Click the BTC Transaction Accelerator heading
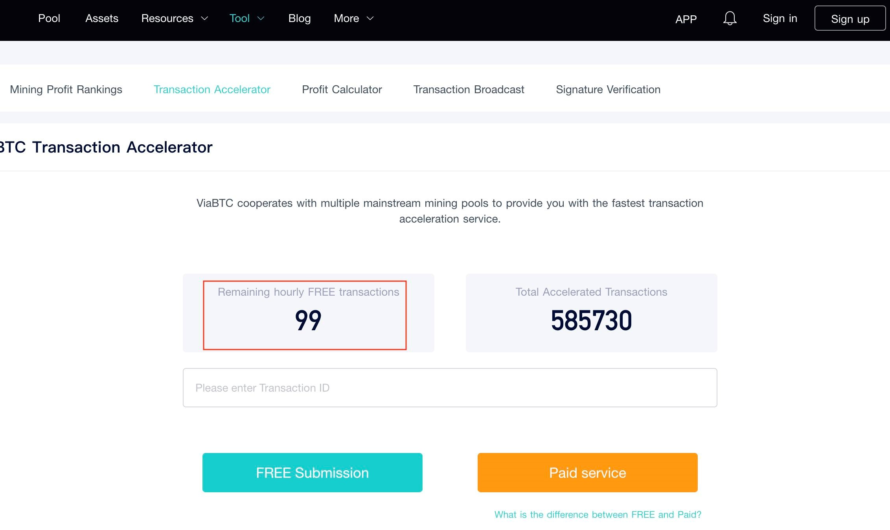Image resolution: width=890 pixels, height=530 pixels. coord(106,148)
